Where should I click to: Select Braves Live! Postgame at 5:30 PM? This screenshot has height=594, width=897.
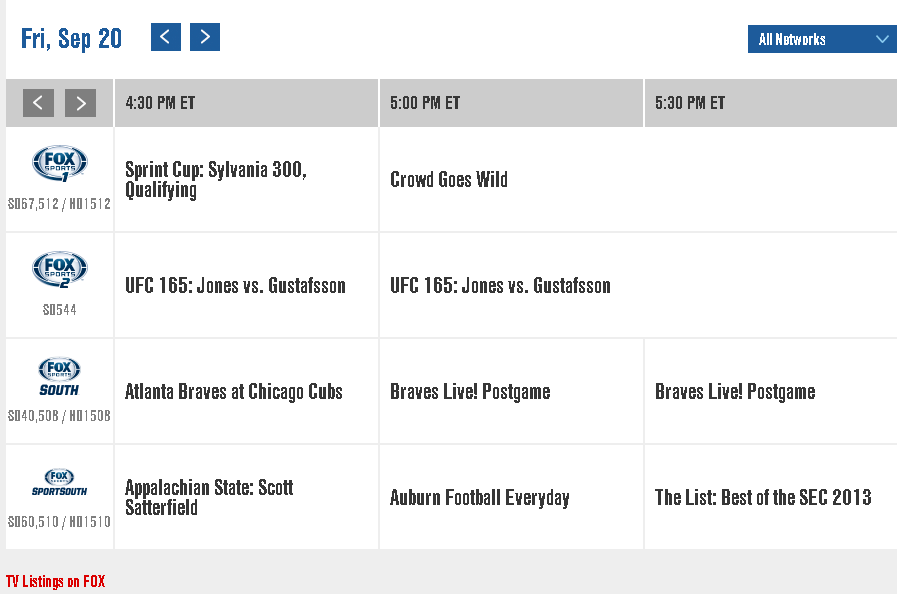[735, 392]
